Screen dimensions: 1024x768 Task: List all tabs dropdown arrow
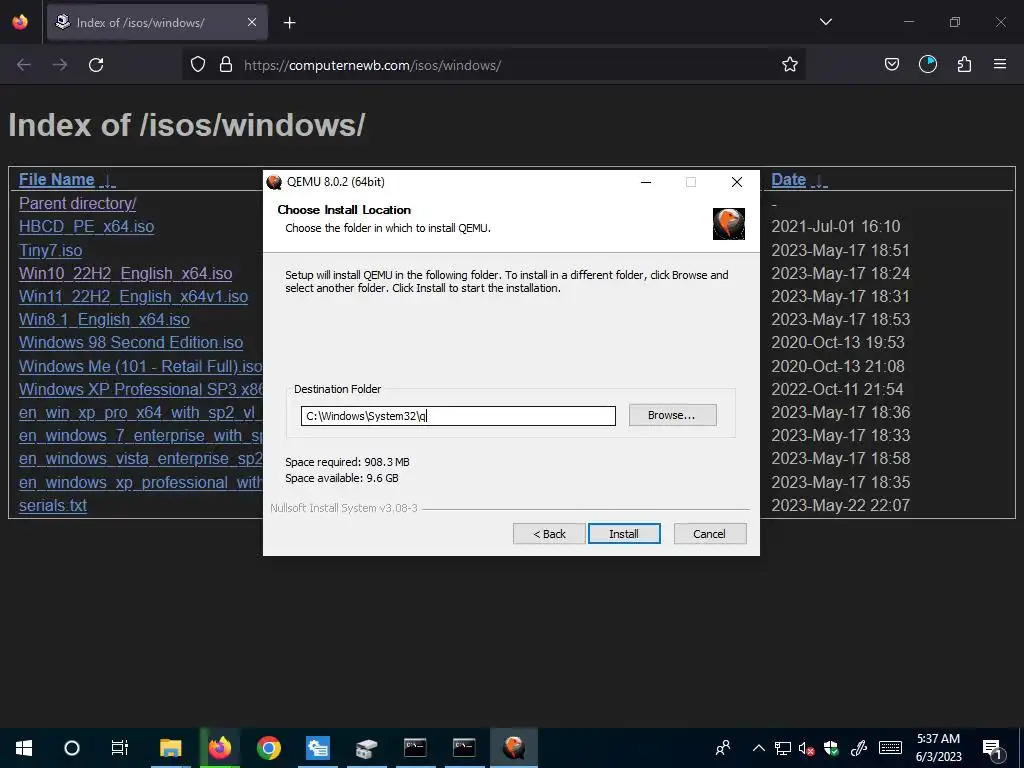(x=825, y=22)
